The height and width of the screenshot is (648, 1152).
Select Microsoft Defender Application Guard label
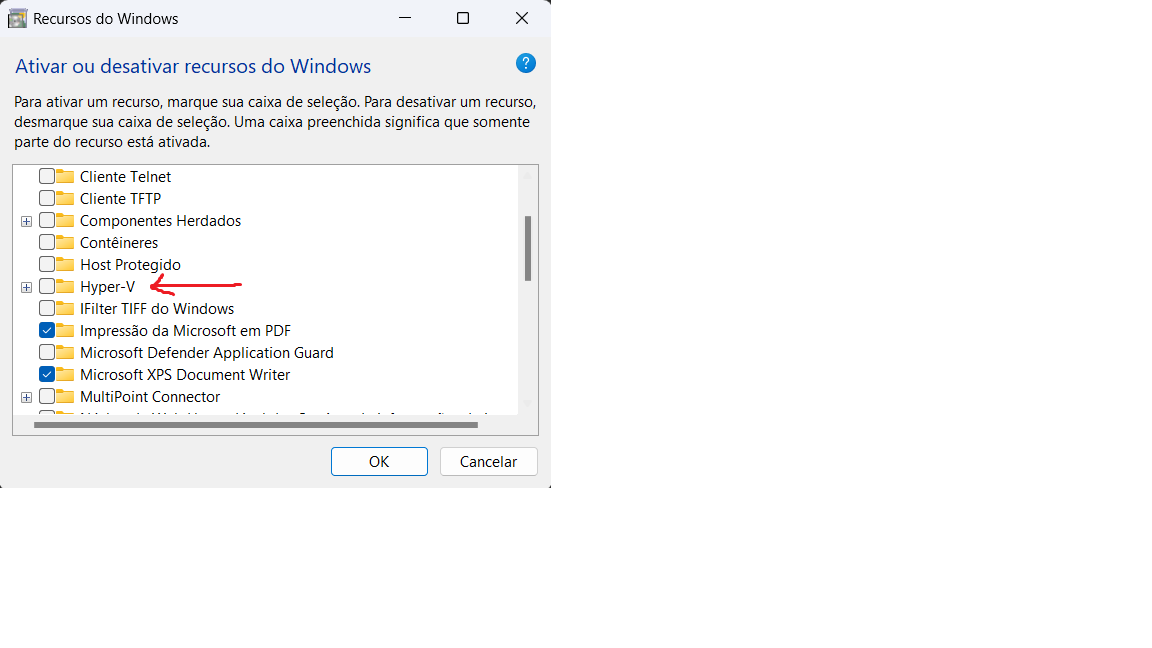(x=206, y=353)
